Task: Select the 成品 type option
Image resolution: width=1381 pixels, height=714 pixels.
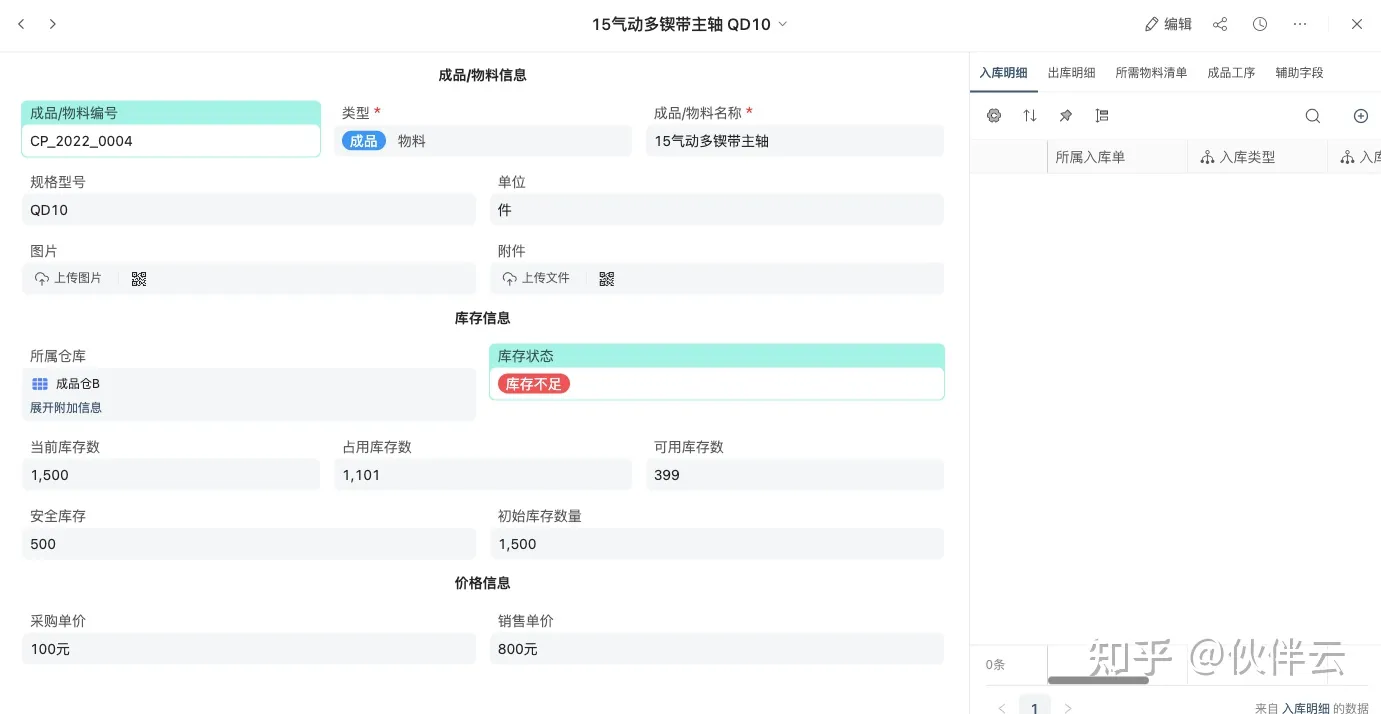Action: pos(364,141)
